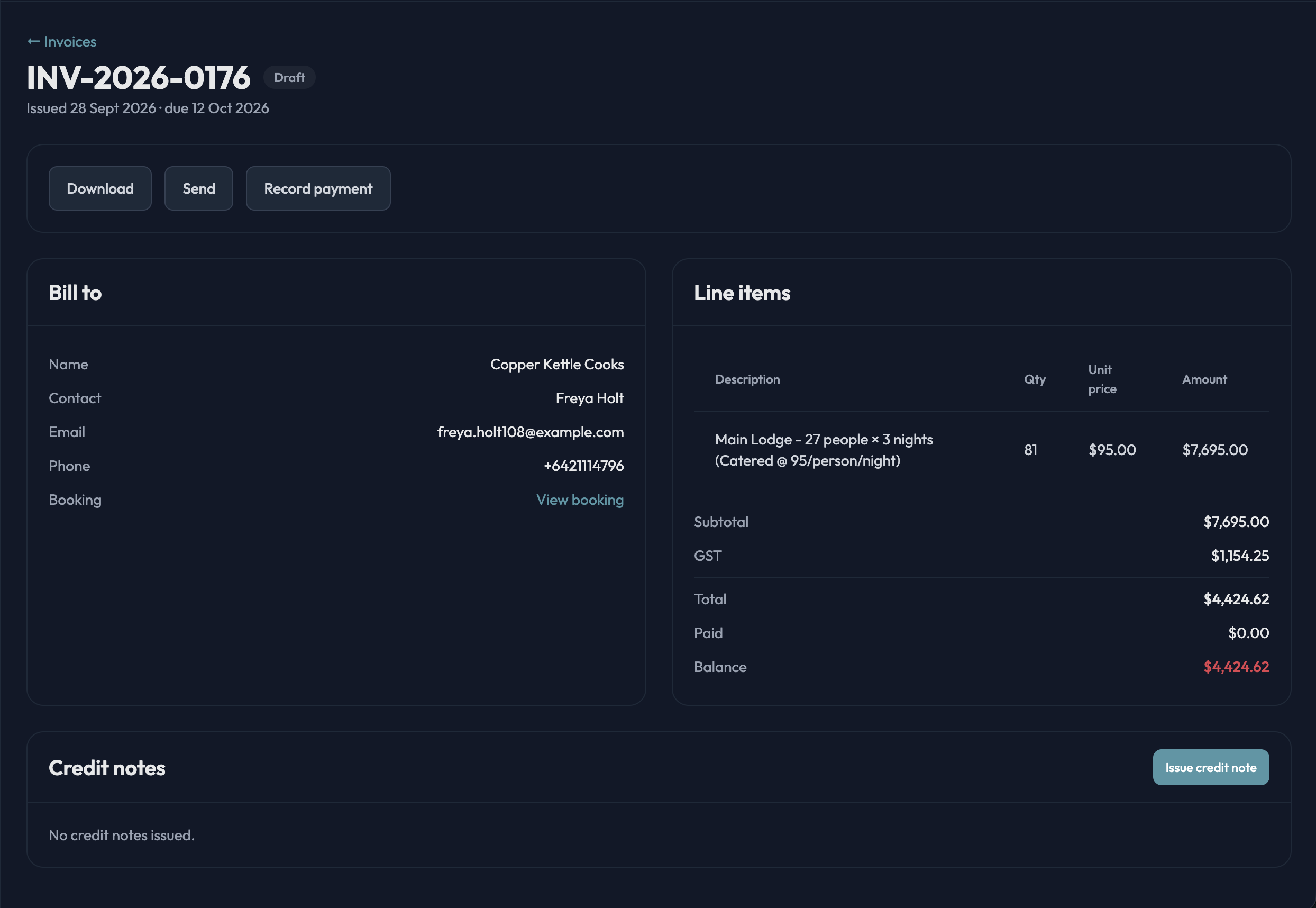Open Record payment
The image size is (1316, 908).
tap(318, 188)
